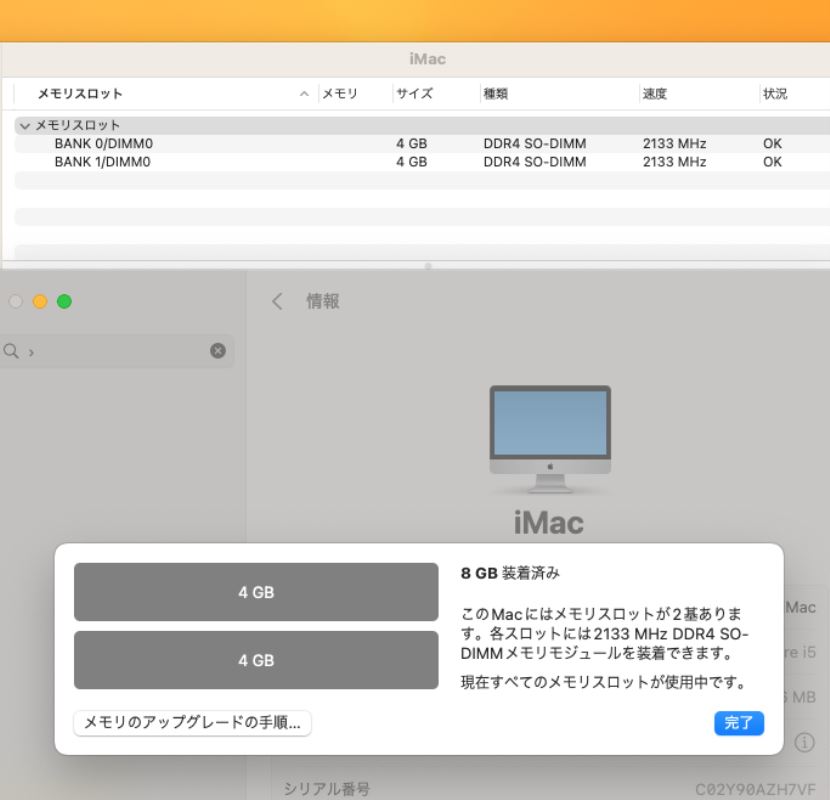
Task: Click the メモリ column header
Action: point(340,94)
